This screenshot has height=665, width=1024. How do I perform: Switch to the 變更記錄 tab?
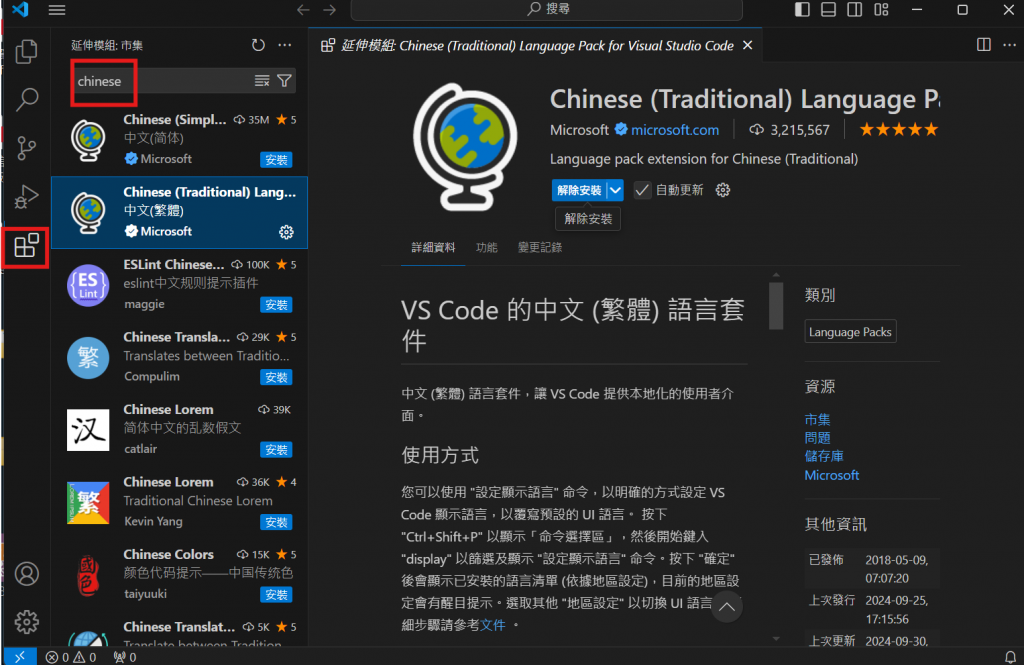click(539, 247)
